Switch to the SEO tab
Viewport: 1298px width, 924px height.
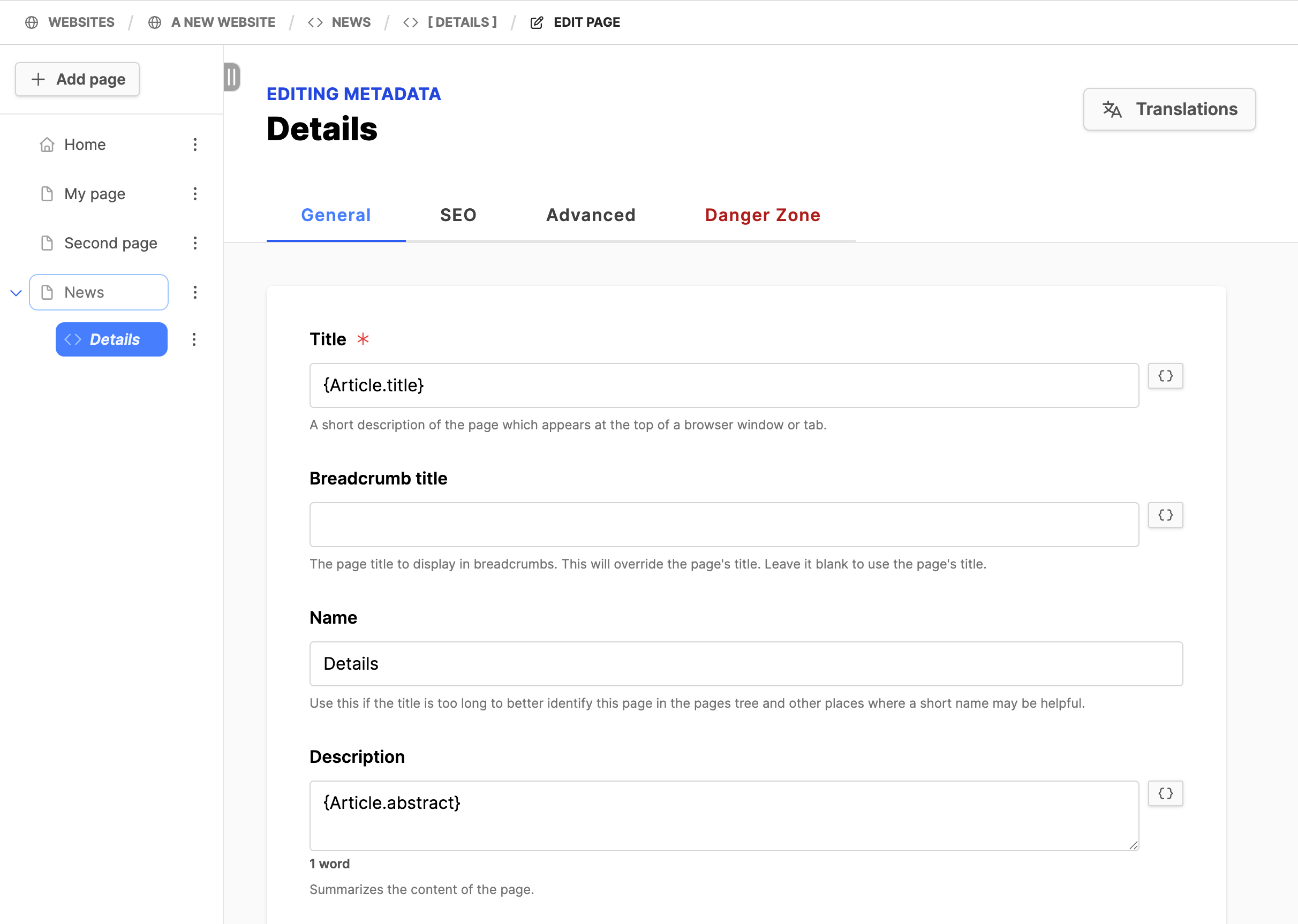(457, 215)
